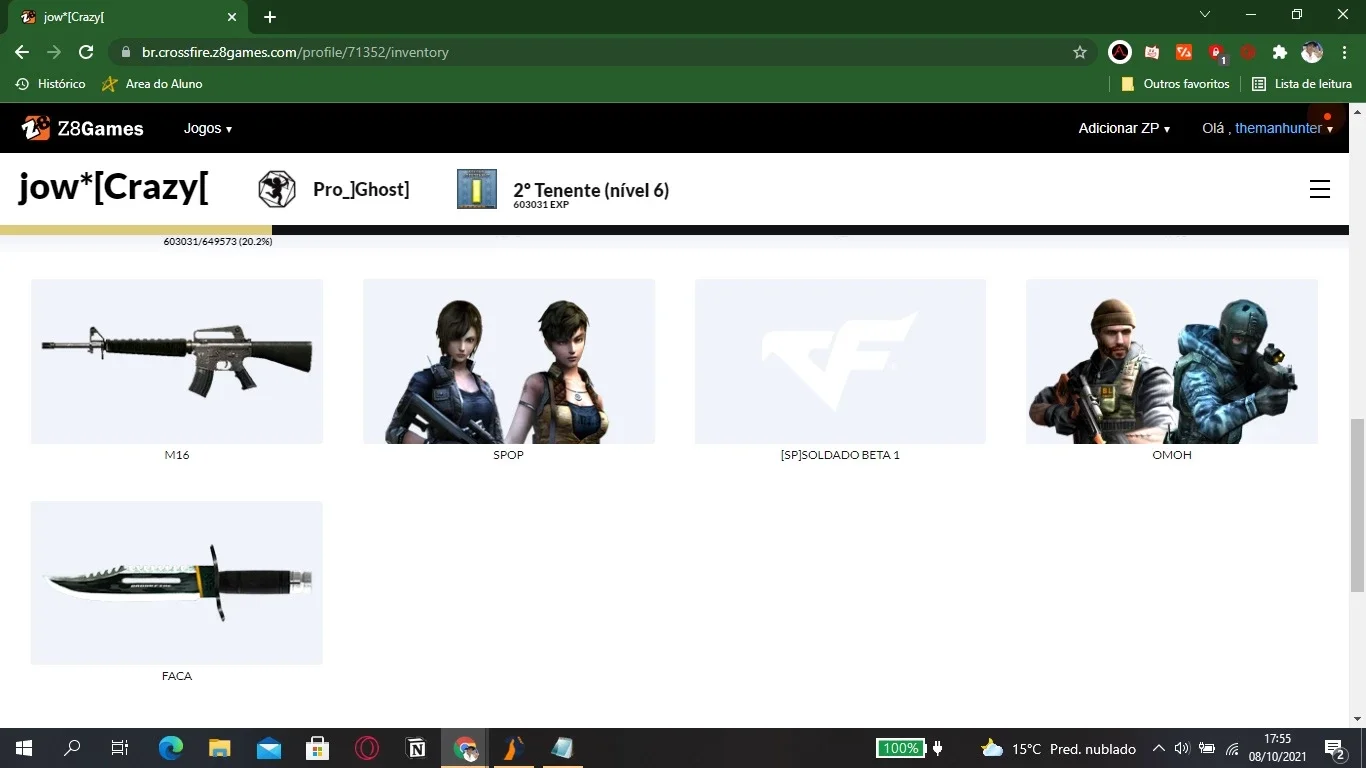Click the Pro_]Ghost] clan name

click(x=361, y=189)
